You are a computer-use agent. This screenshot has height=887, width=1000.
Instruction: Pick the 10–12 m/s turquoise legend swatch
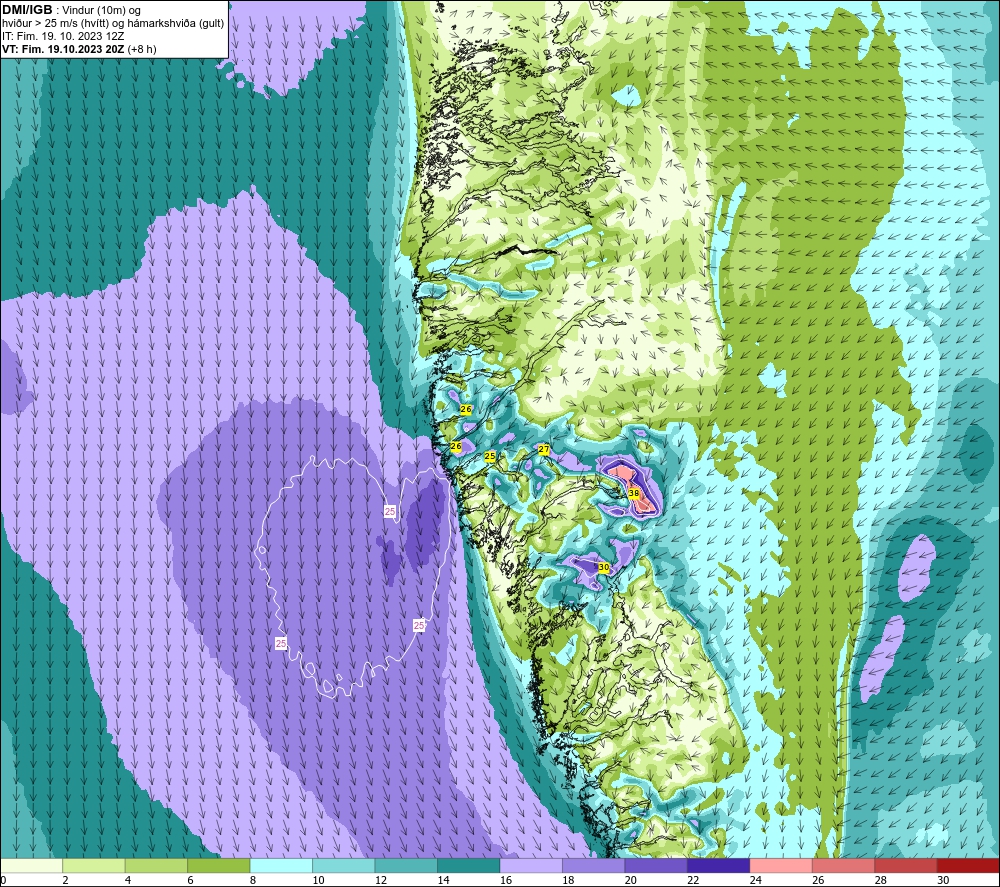point(344,865)
